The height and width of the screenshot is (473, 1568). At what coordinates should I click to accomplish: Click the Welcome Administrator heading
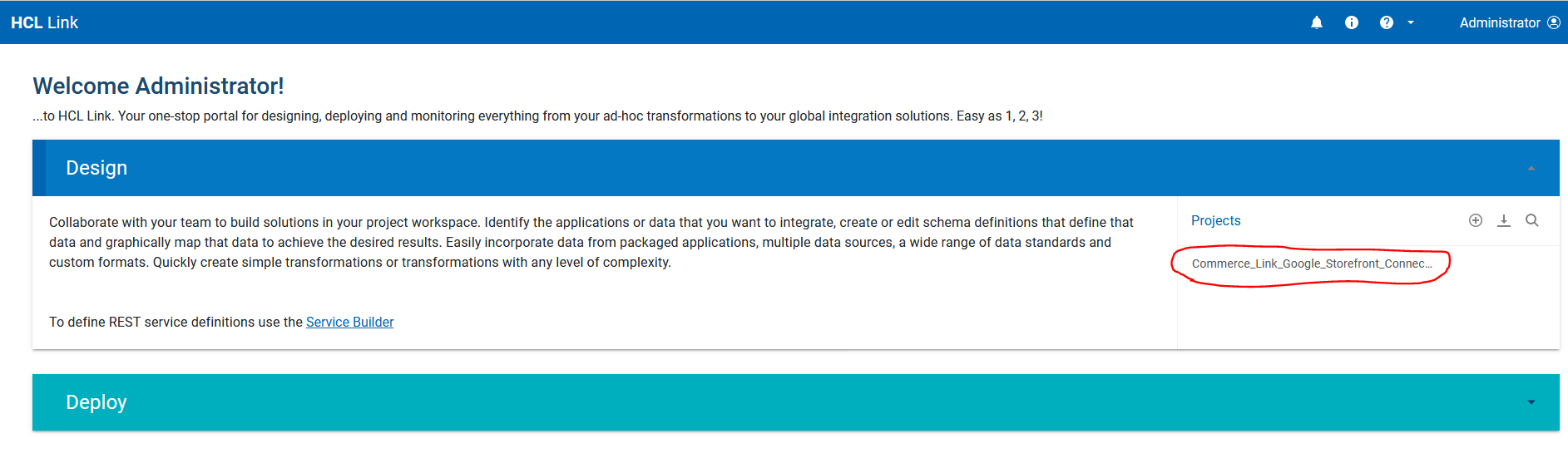(x=158, y=86)
